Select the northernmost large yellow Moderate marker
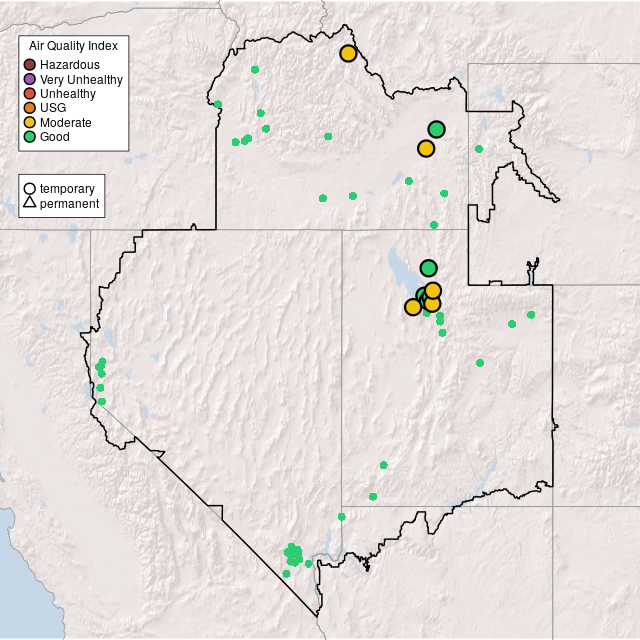Image resolution: width=640 pixels, height=640 pixels. [348, 53]
